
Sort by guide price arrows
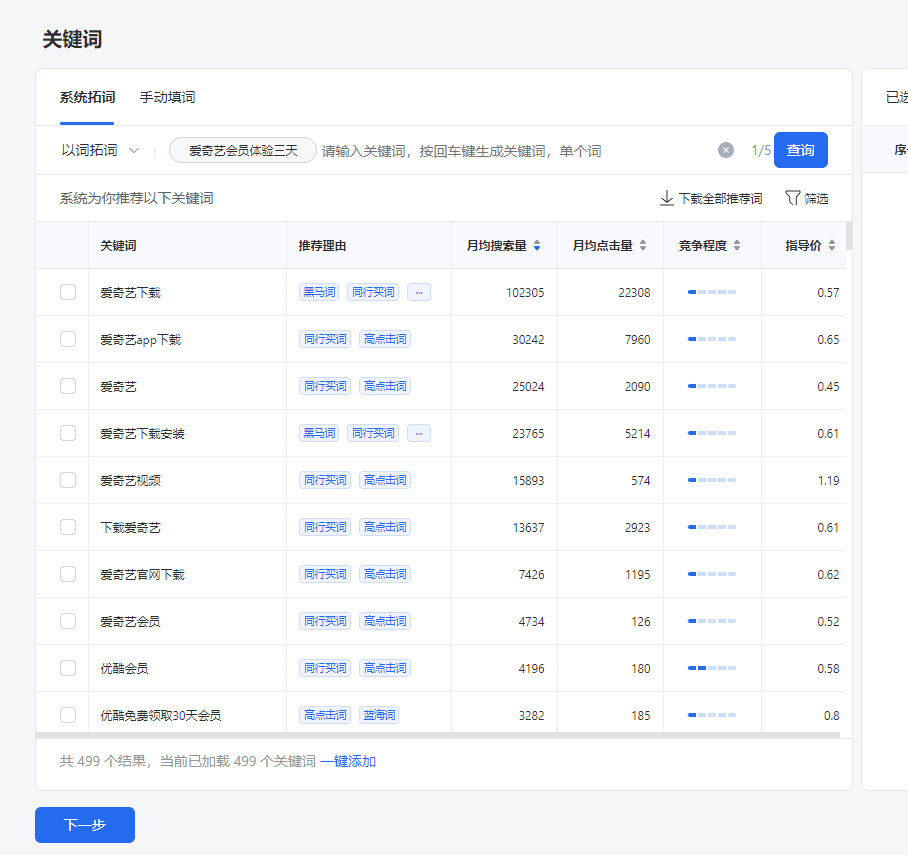click(x=832, y=246)
